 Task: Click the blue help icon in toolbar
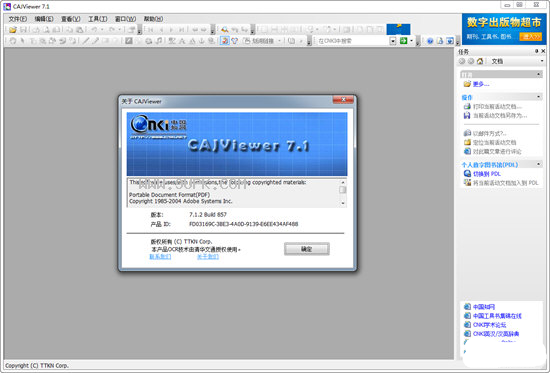click(430, 41)
